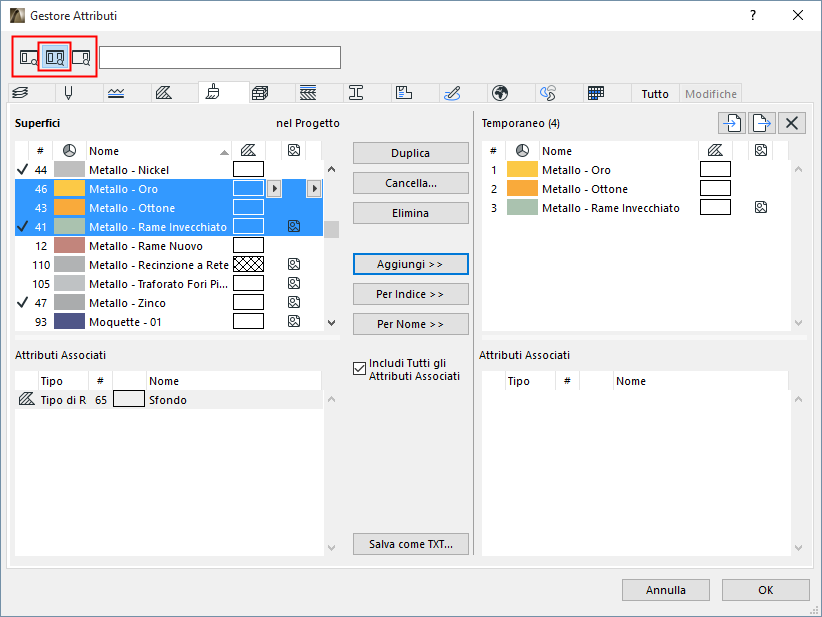This screenshot has width=822, height=617.
Task: Sort the Superfici list by Nome header
Action: click(x=159, y=151)
